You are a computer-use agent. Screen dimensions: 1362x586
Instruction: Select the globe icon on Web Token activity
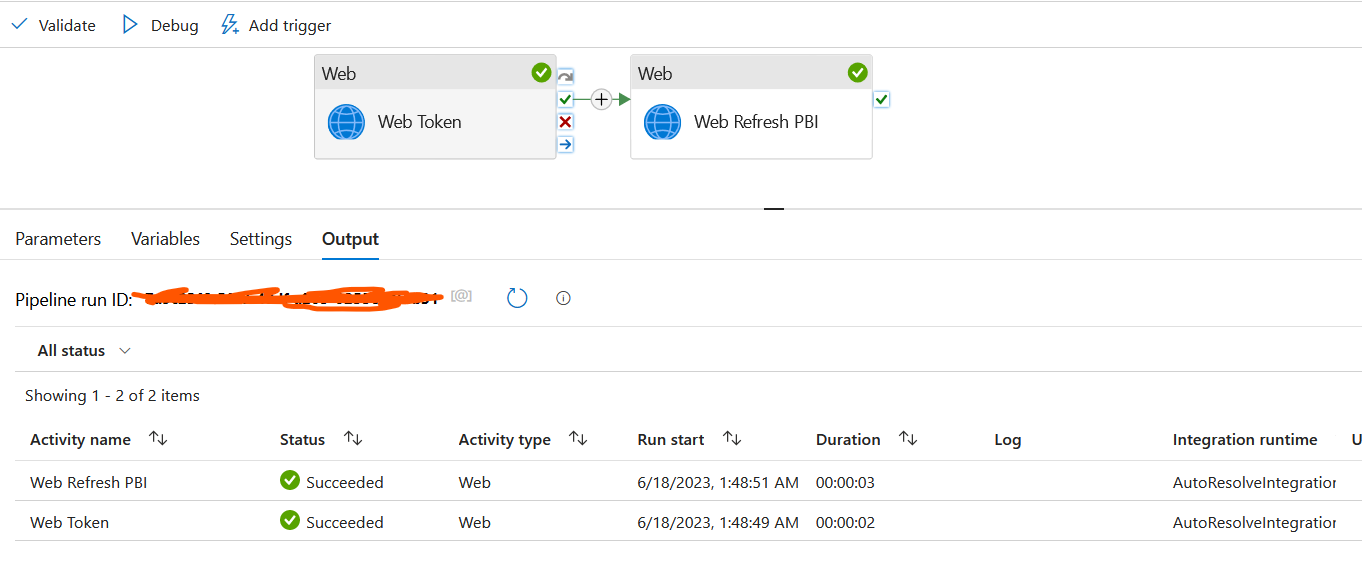tap(345, 121)
